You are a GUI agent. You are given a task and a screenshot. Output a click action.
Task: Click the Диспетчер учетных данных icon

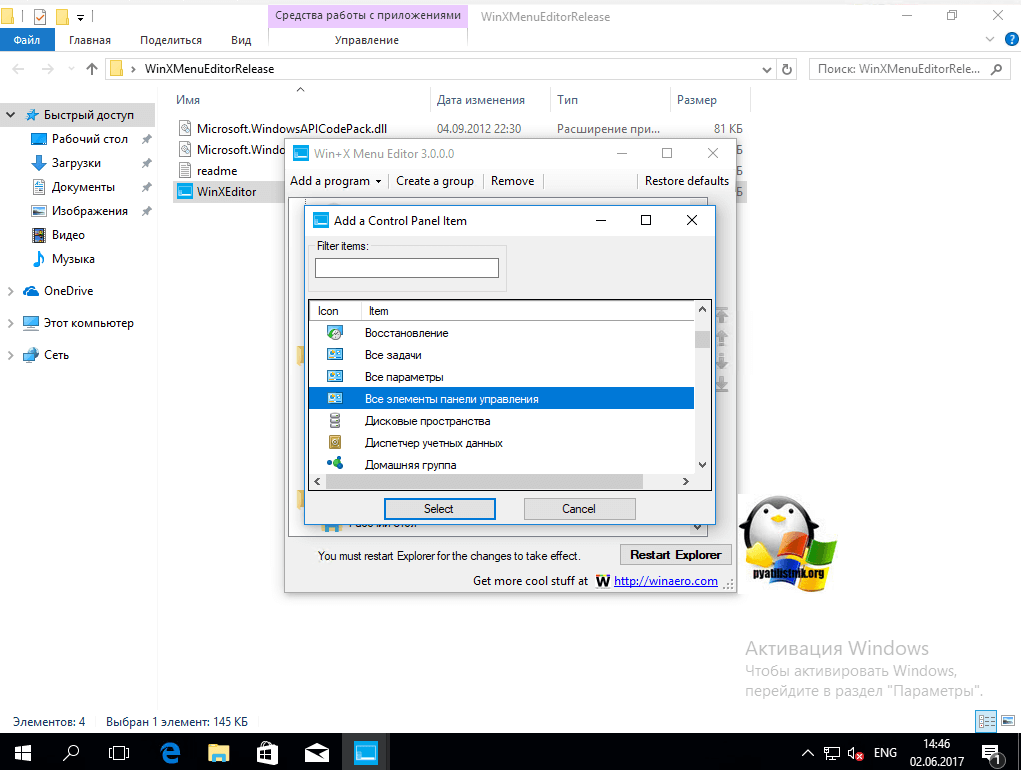[x=336, y=443]
